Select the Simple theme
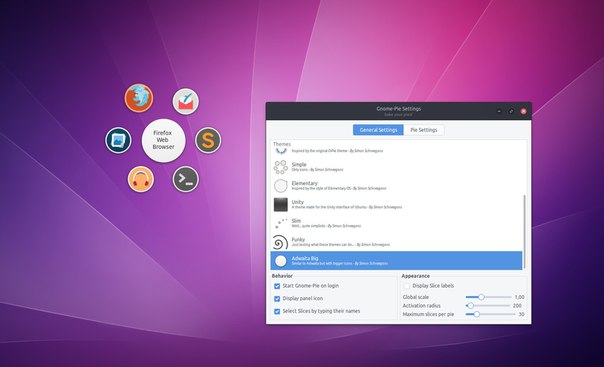Image resolution: width=604 pixels, height=367 pixels. coord(397,167)
